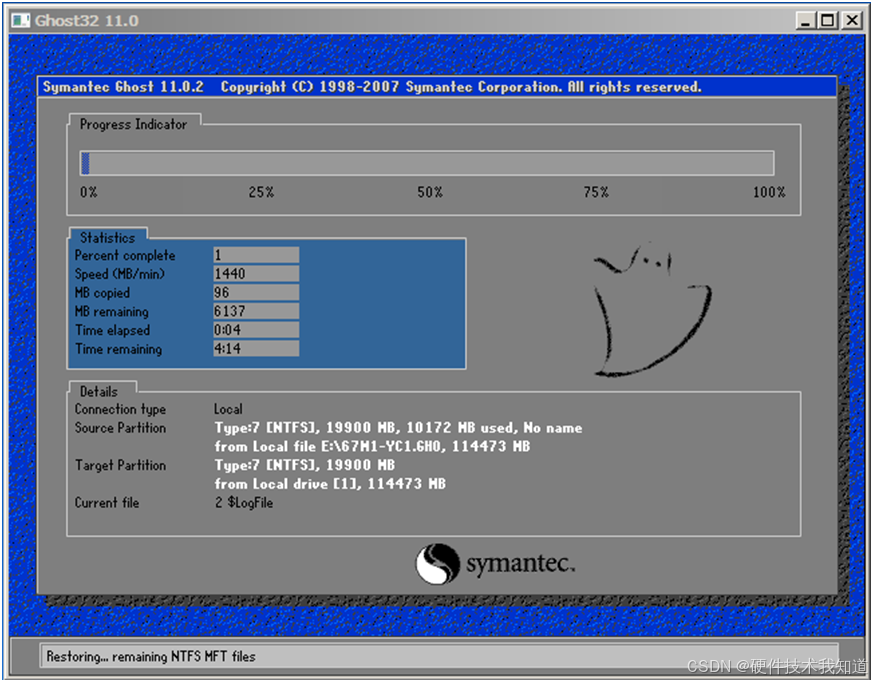Close the Ghost32 11.0 window
Viewport: 873px width, 682px height.
pos(852,21)
